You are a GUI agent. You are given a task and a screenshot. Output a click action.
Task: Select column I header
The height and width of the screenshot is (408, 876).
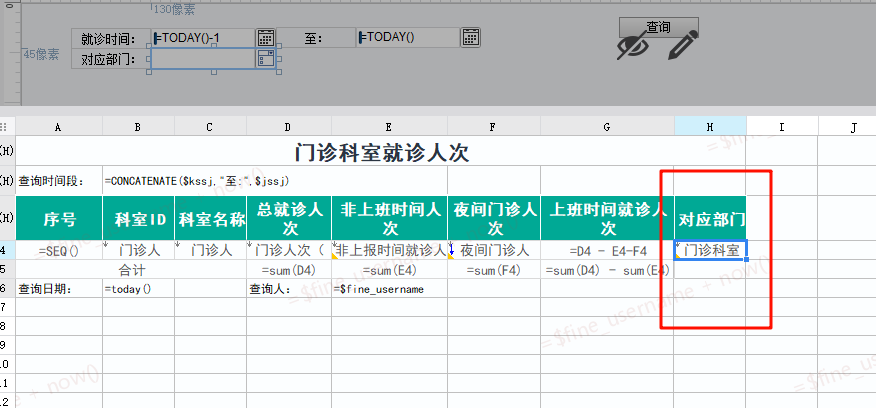coord(782,127)
